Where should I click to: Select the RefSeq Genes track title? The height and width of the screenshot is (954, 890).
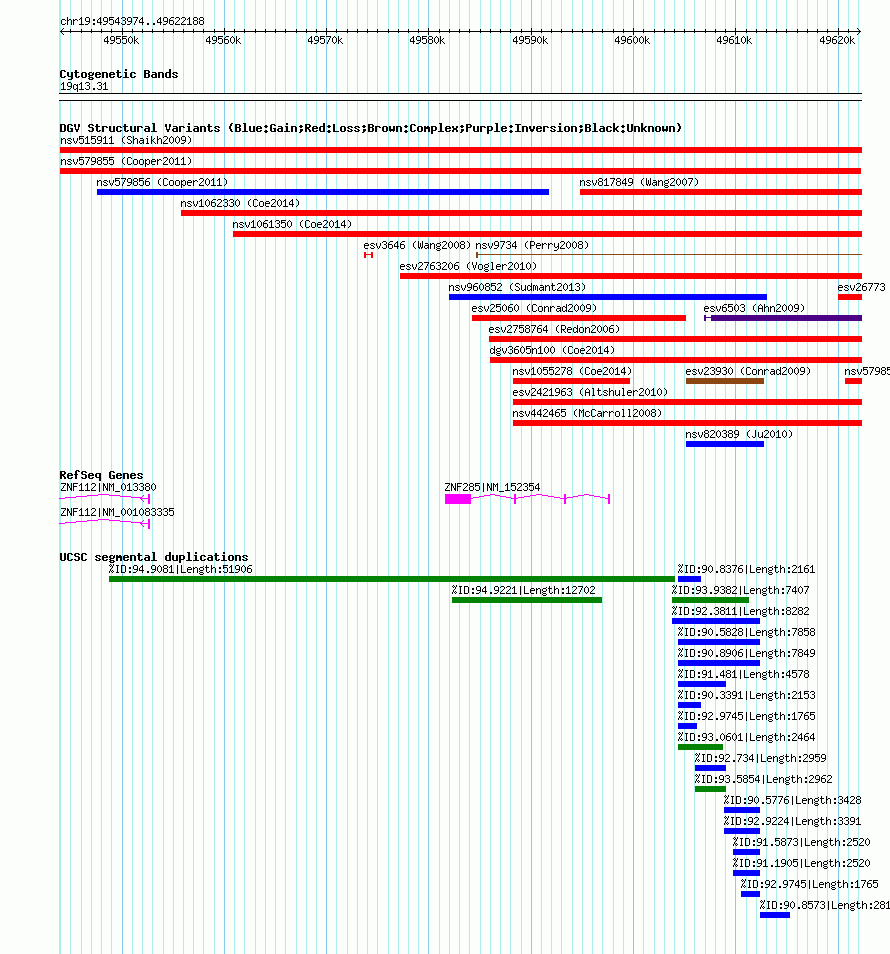tap(102, 475)
